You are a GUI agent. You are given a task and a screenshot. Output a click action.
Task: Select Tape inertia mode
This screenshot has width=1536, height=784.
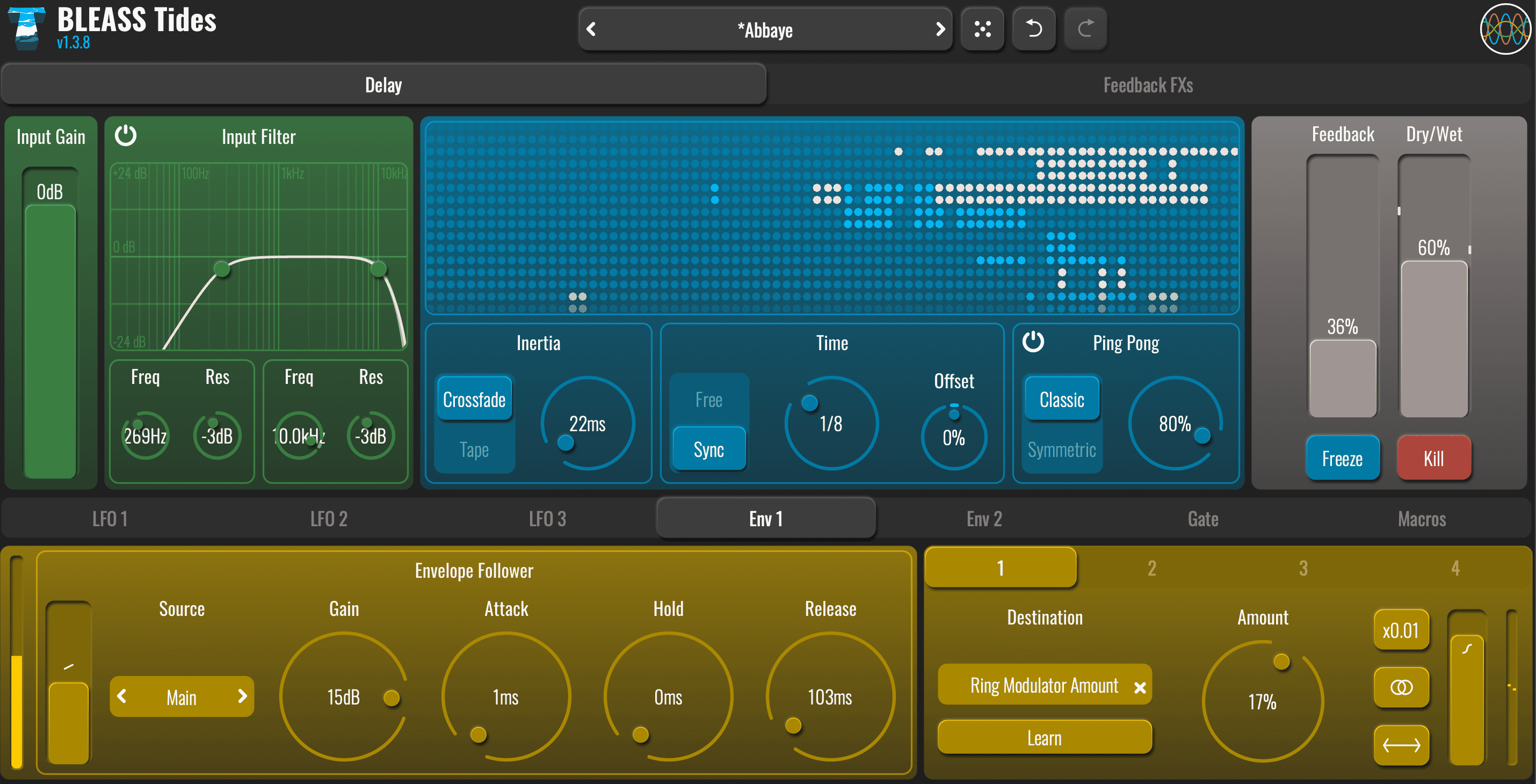tap(474, 449)
